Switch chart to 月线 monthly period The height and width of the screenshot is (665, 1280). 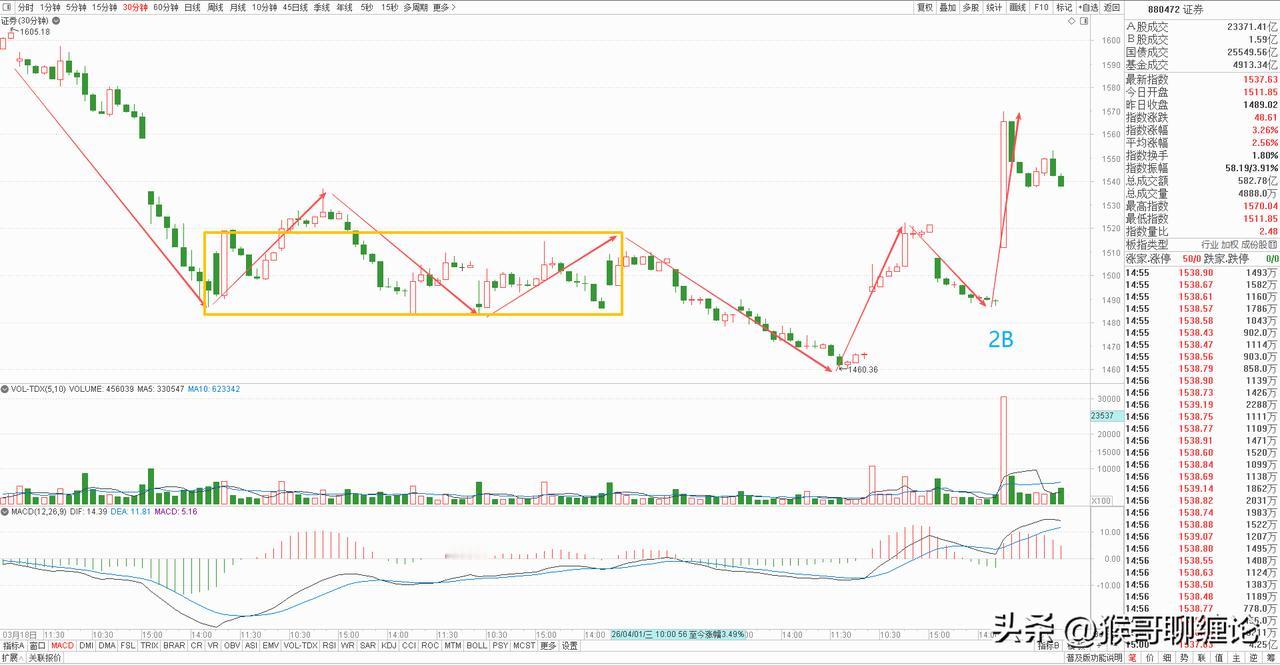238,7
